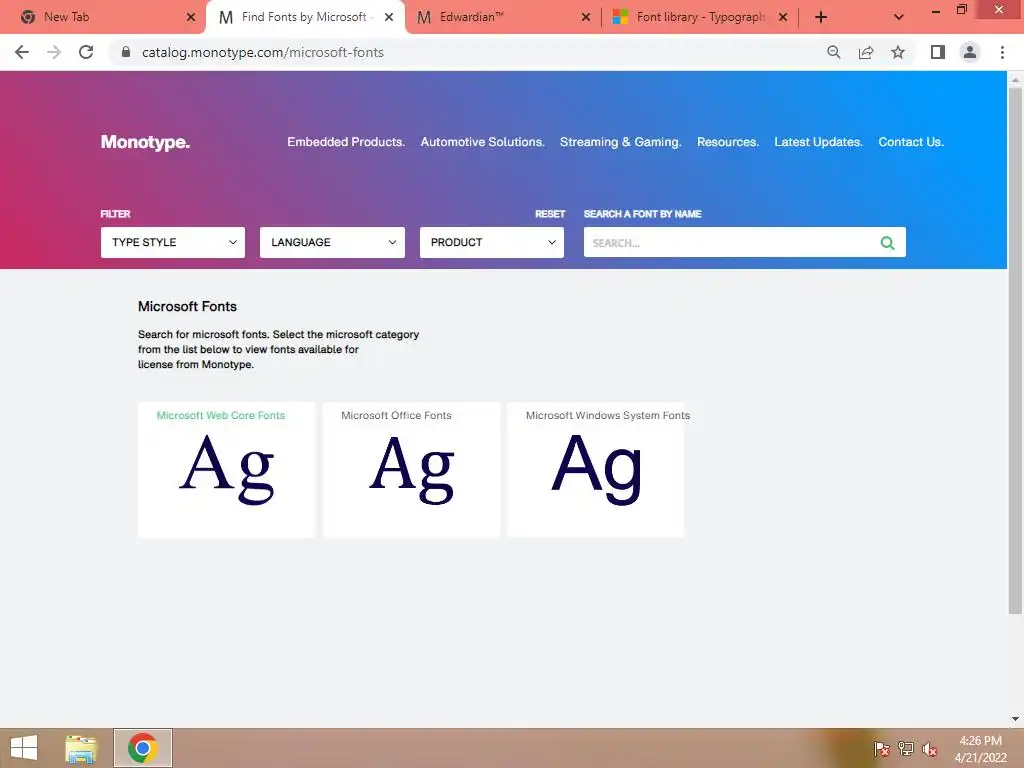The height and width of the screenshot is (768, 1024).
Task: Close the Edwardian tab
Action: coord(586,17)
